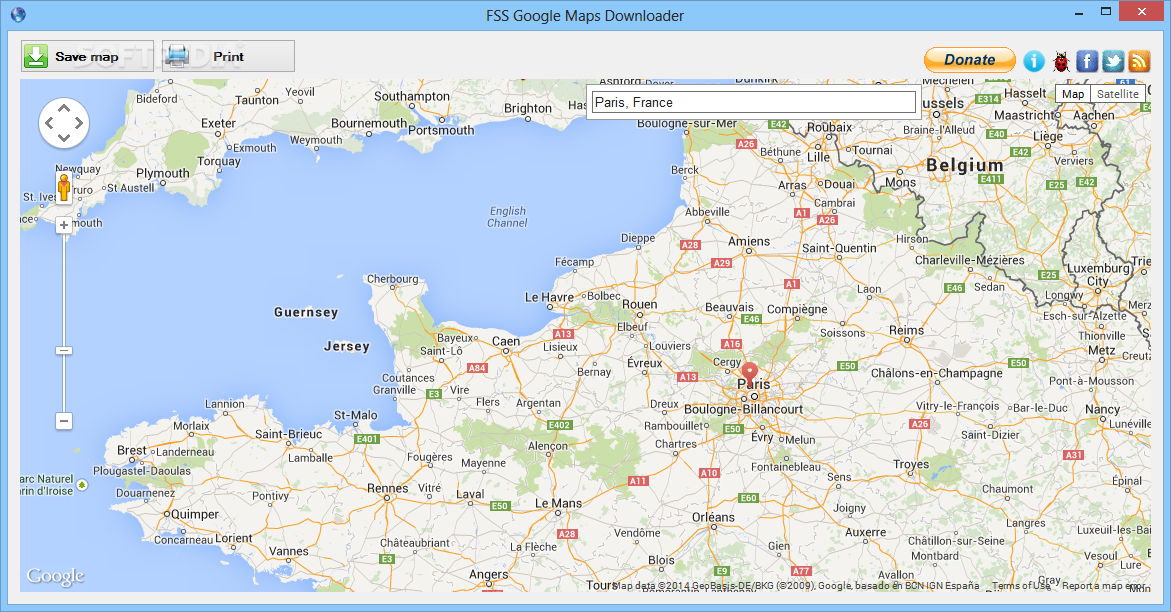Image resolution: width=1171 pixels, height=612 pixels.
Task: Click the Amiens city label
Action: pos(749,241)
